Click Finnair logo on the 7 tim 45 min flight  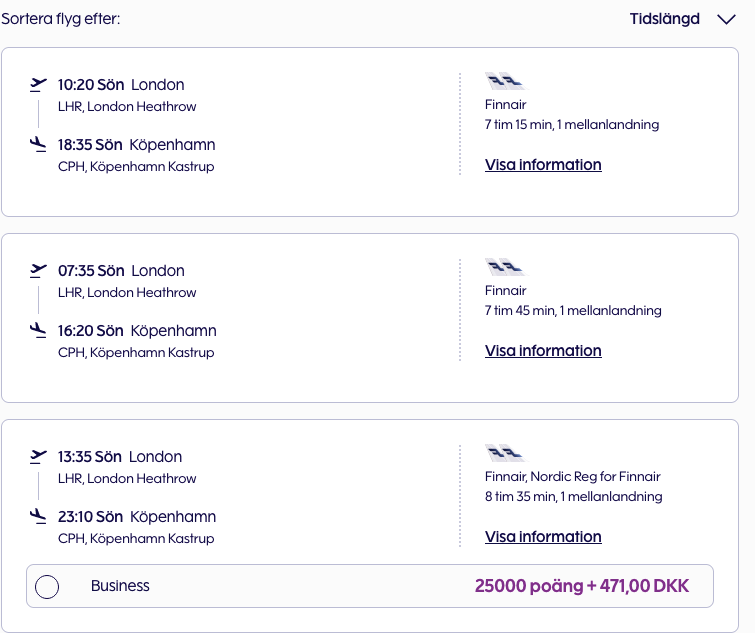(504, 268)
